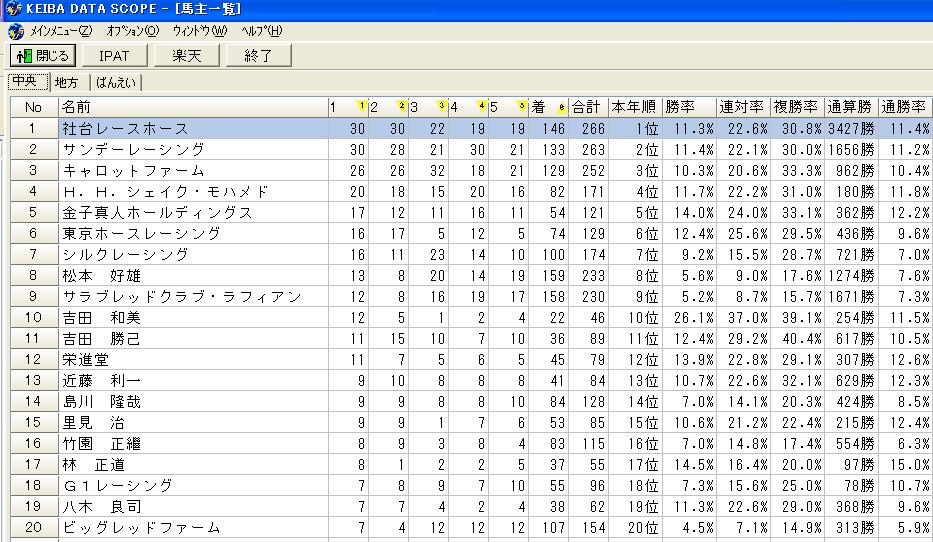Sort by the No column header
This screenshot has height=542, width=933.
pos(34,107)
